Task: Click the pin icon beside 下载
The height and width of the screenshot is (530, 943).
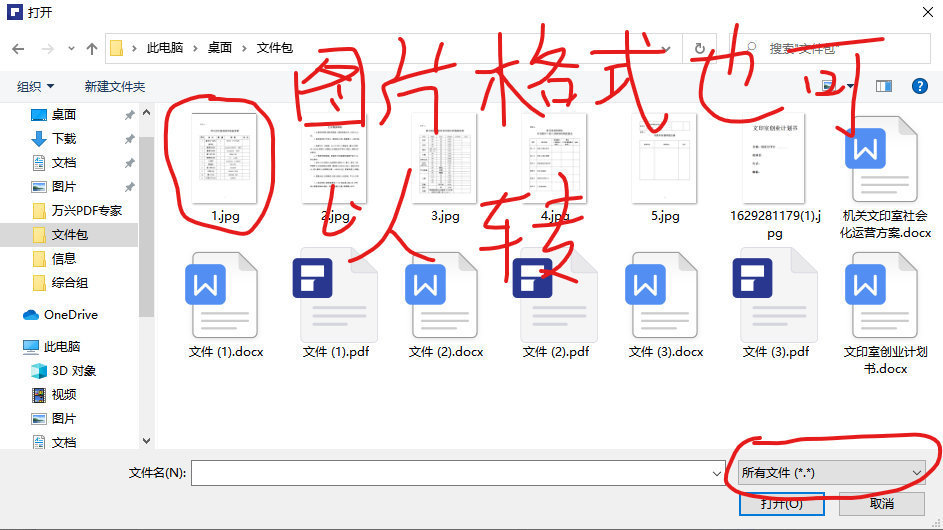Action: 129,139
